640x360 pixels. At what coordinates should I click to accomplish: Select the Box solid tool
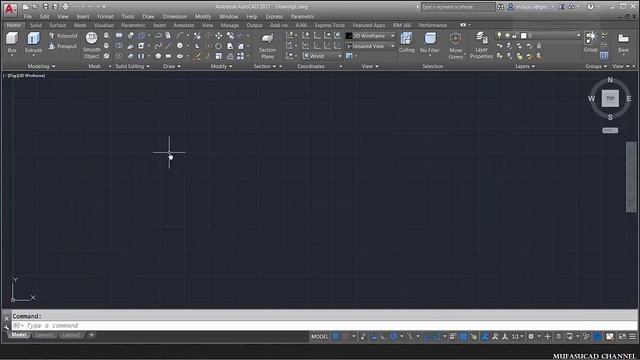12,43
